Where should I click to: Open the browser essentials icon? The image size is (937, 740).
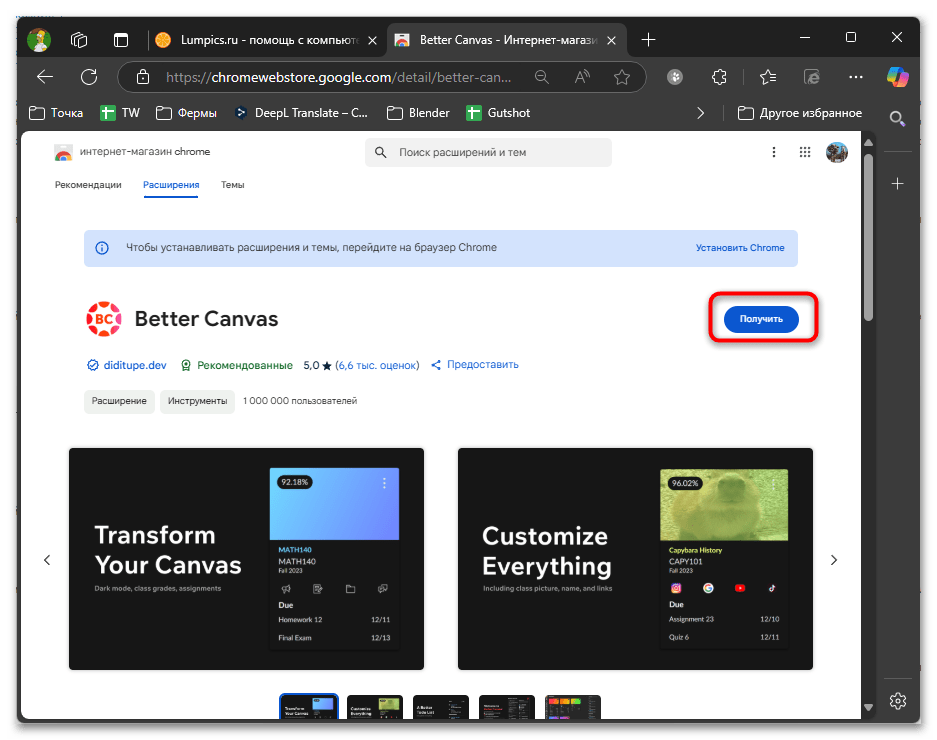tap(812, 77)
